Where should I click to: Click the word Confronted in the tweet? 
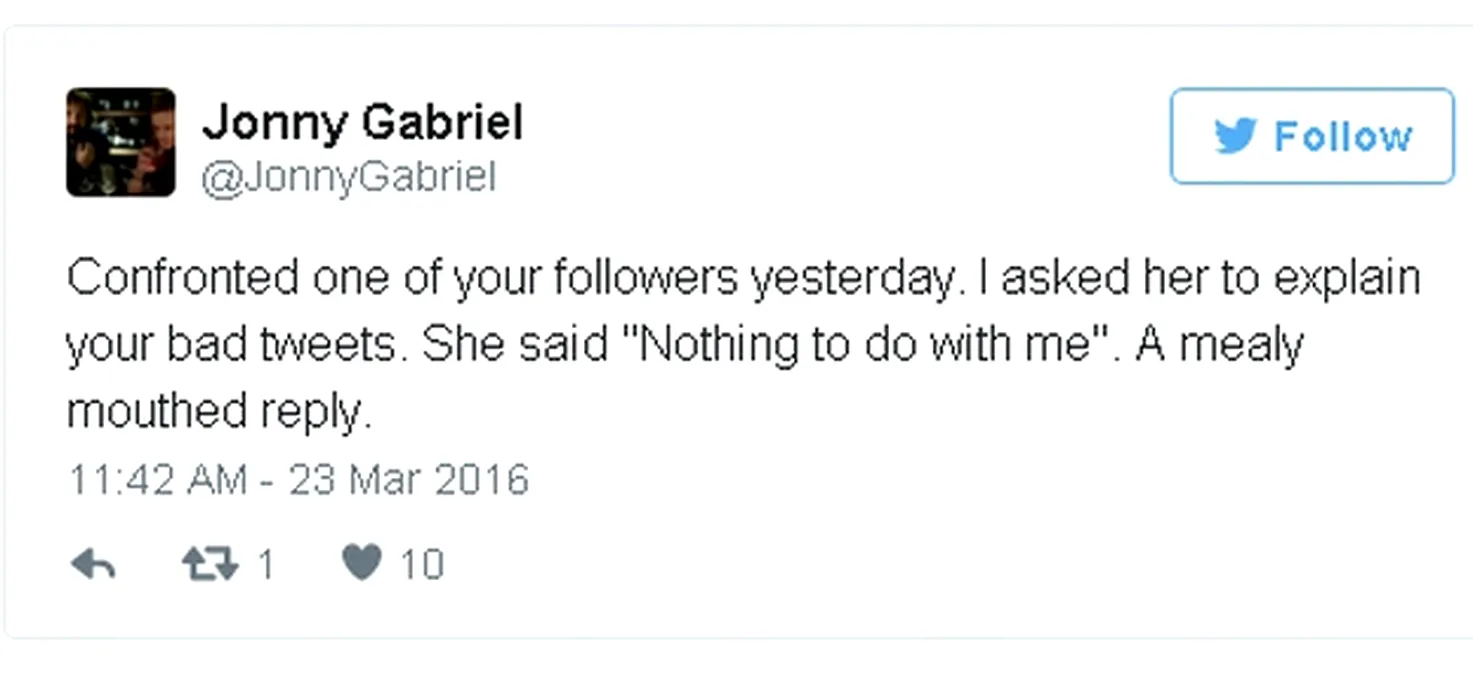coord(182,278)
